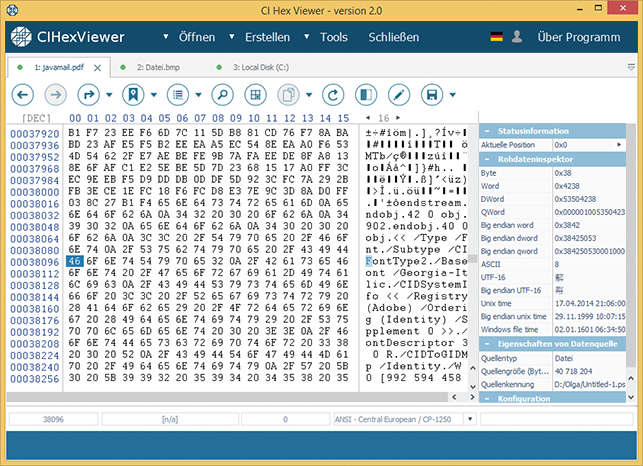
Task: Click the save floppy disk icon
Action: 432,95
